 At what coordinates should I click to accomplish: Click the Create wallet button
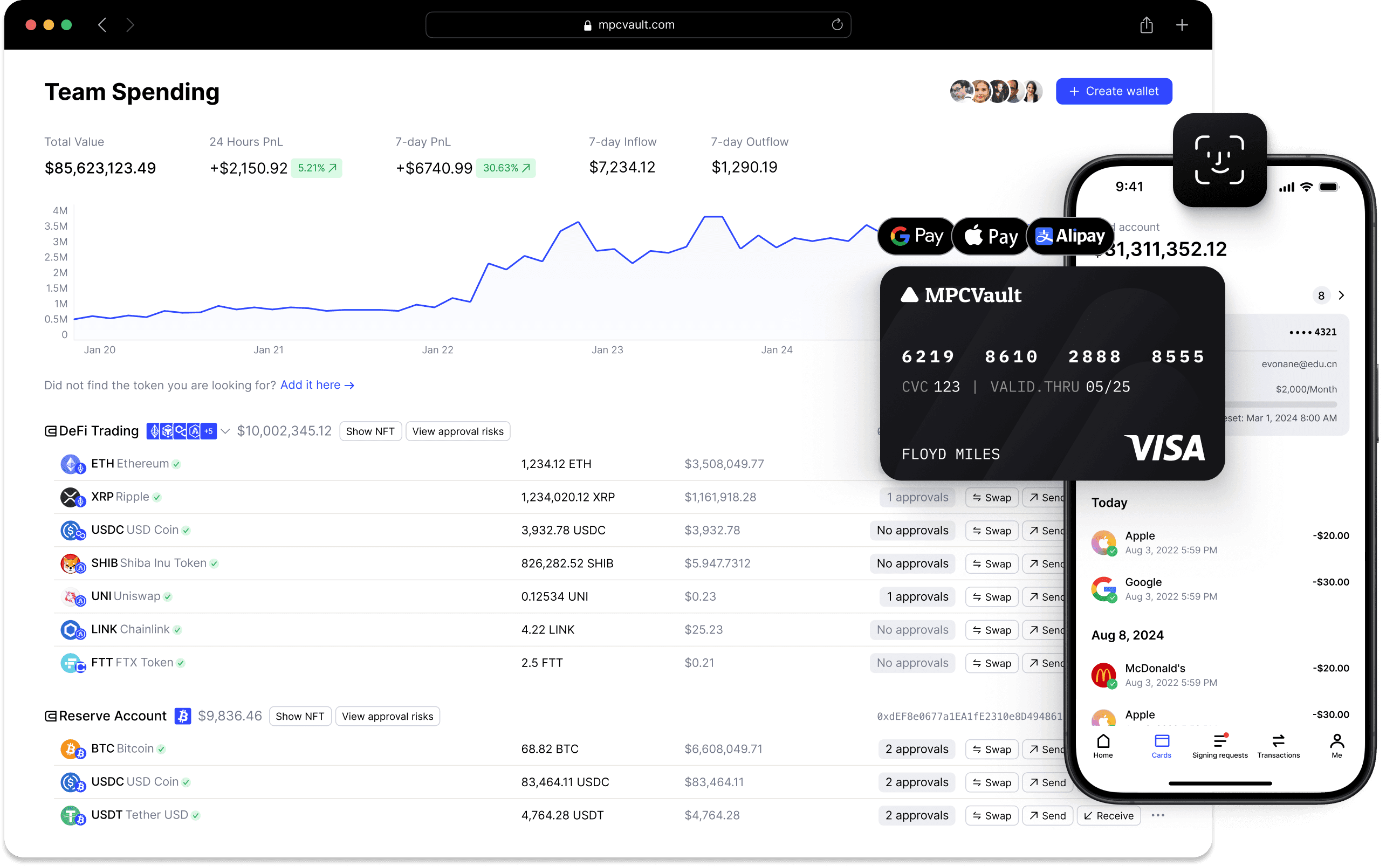pyautogui.click(x=1114, y=92)
